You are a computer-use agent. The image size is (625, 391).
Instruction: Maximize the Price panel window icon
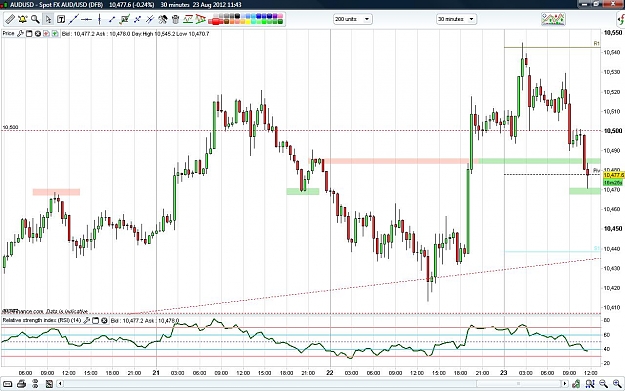coord(29,34)
